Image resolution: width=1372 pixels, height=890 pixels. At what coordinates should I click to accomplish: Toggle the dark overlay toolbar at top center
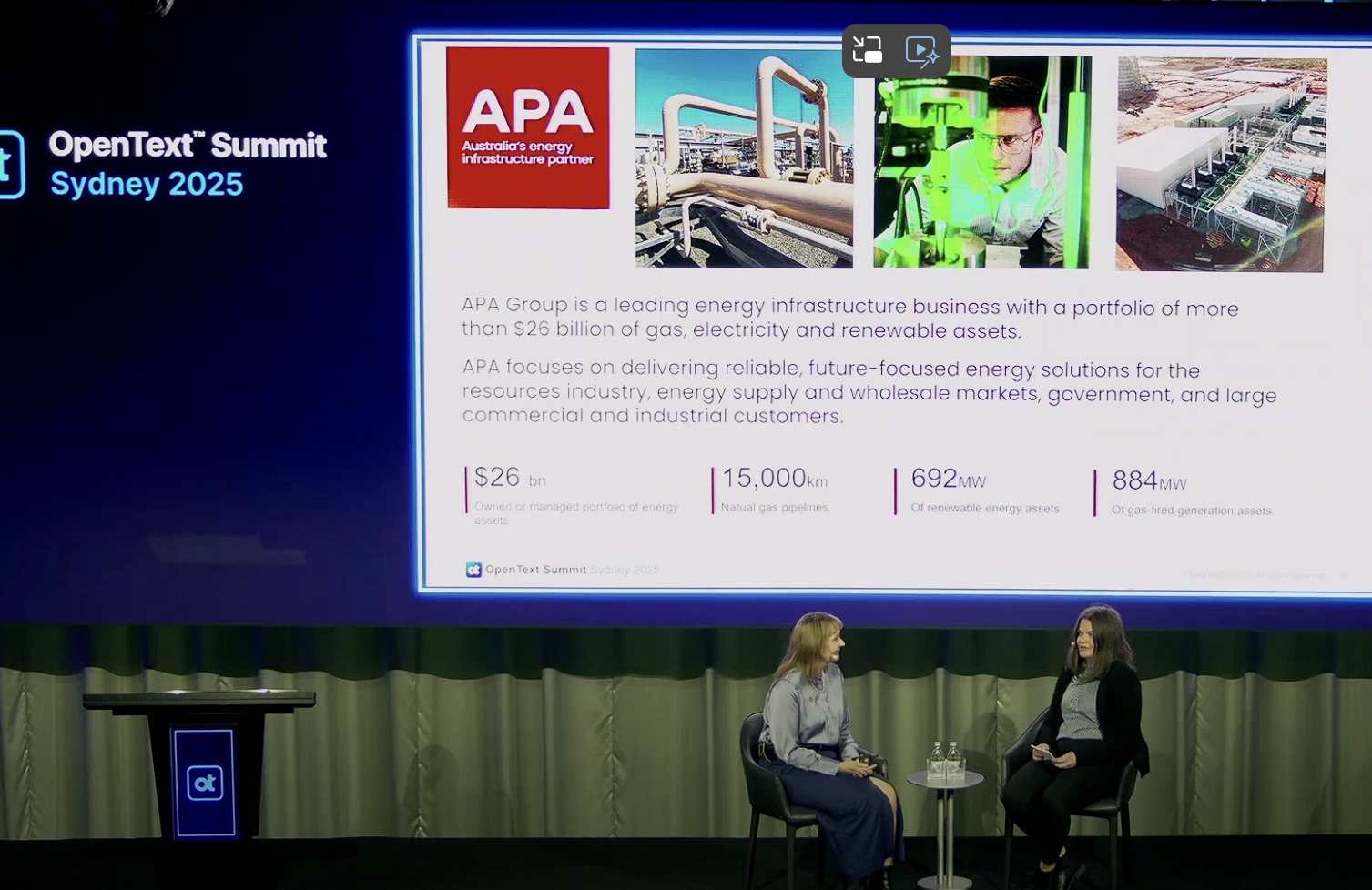coord(896,50)
